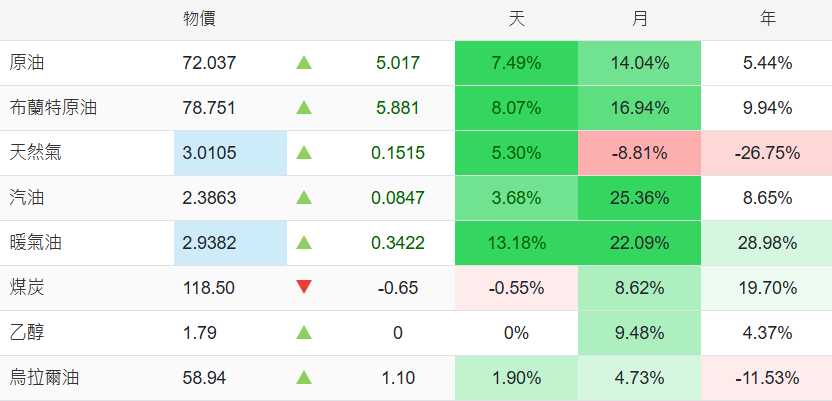Click the green up arrow for 天然氣
Viewport: 832px width, 401px height.
point(304,153)
